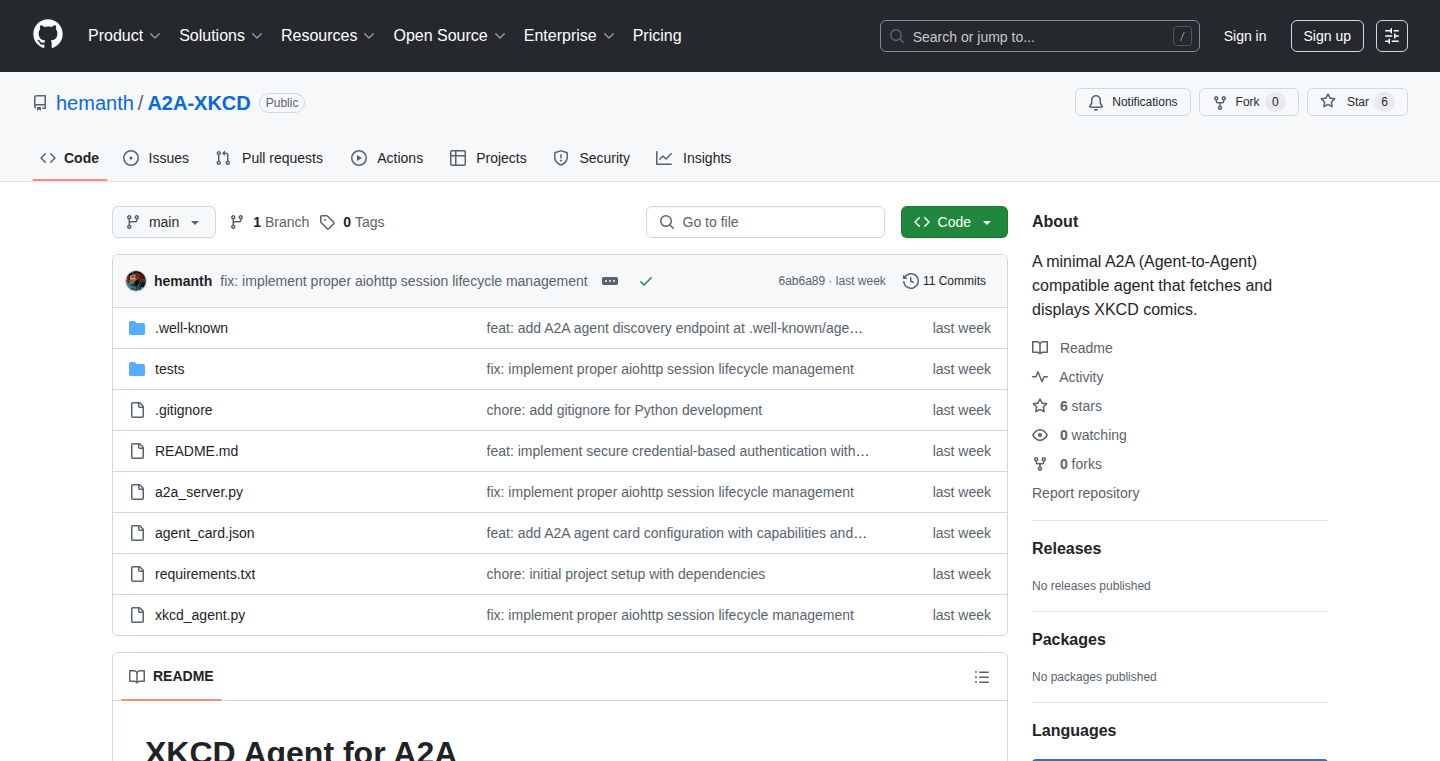Viewport: 1440px width, 761px height.
Task: View the 6 stars link
Action: point(1067,406)
